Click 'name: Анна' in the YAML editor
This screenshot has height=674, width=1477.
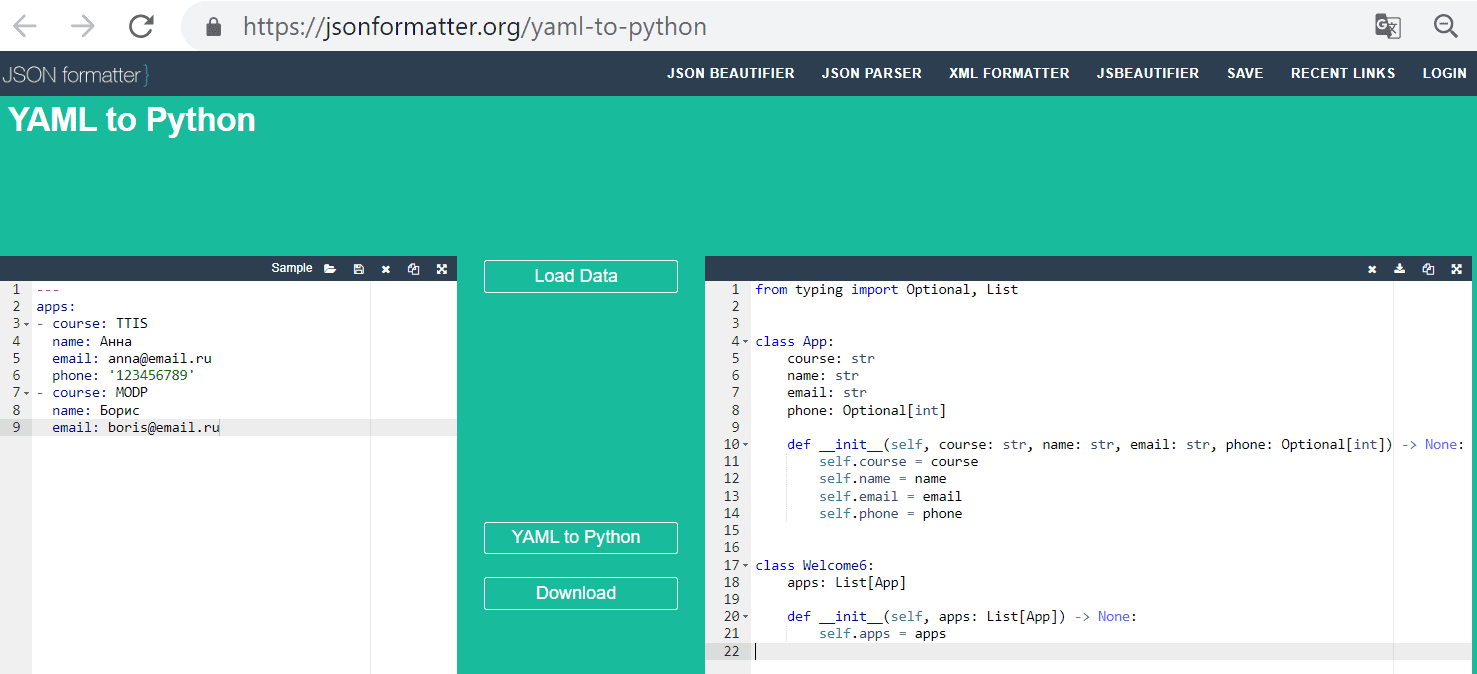[92, 341]
